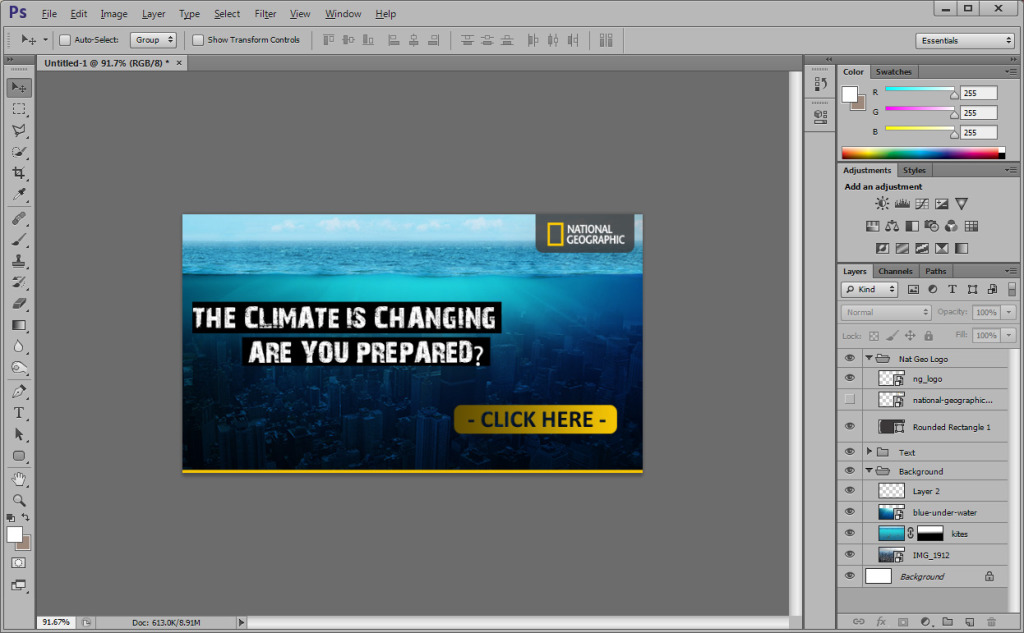Select the ng_logo layer
The image size is (1024, 633).
tap(927, 379)
